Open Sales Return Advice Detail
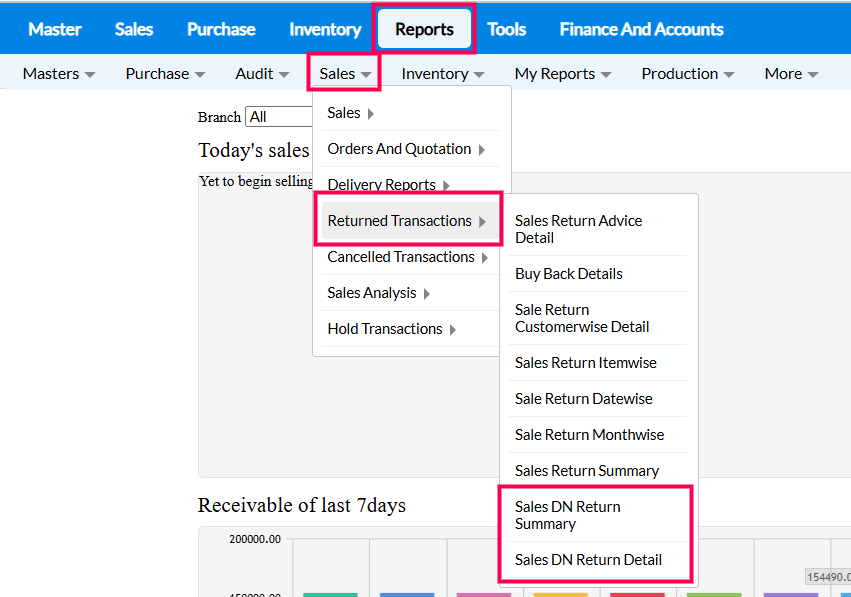851x597 pixels. tap(579, 229)
